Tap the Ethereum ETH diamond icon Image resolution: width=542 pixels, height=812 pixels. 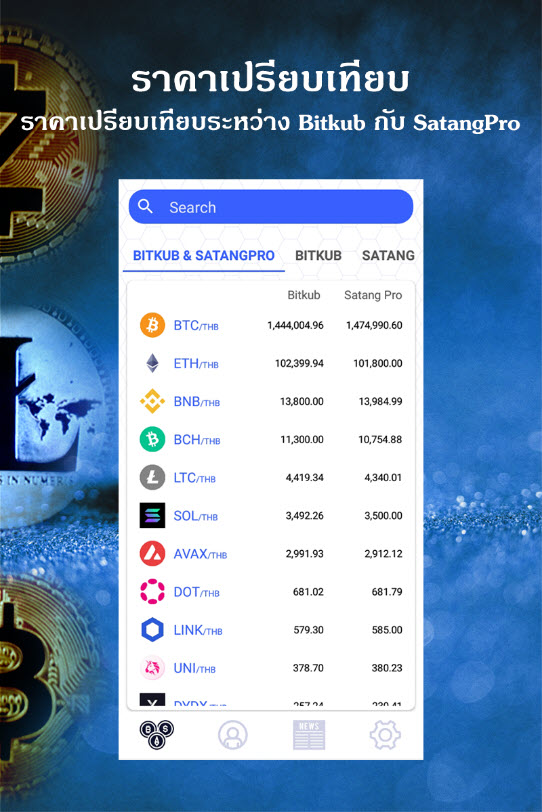tap(152, 363)
